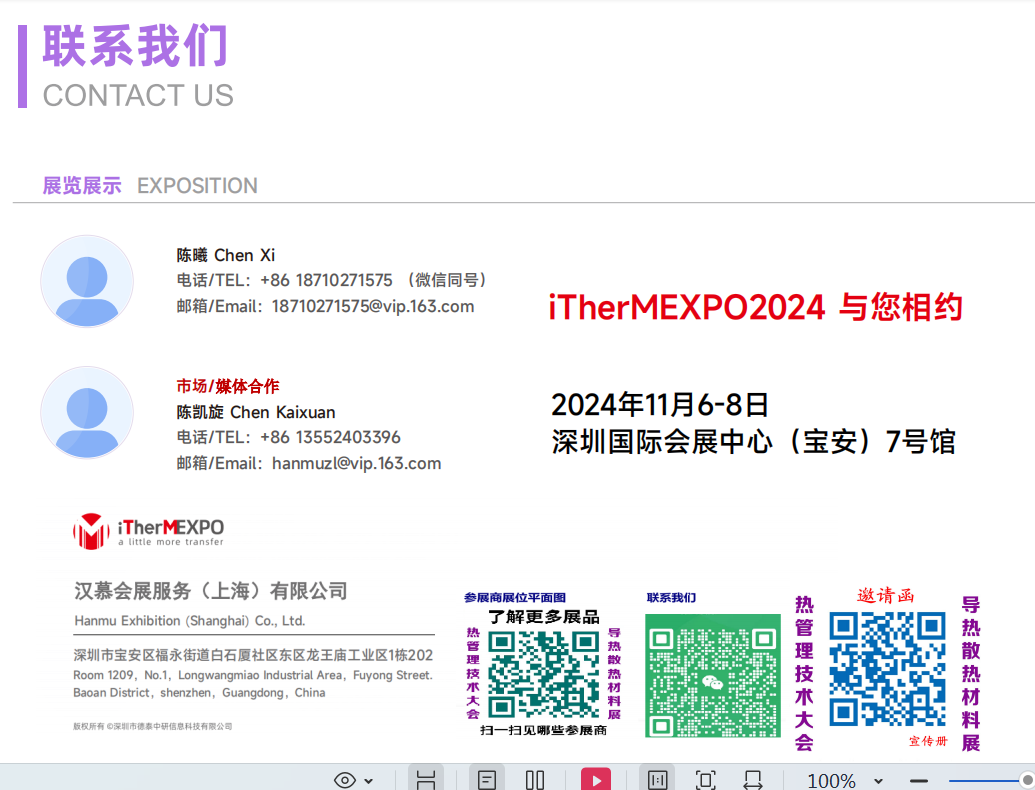The width and height of the screenshot is (1035, 790).
Task: Click phone number +86 18710271575
Action: 326,280
